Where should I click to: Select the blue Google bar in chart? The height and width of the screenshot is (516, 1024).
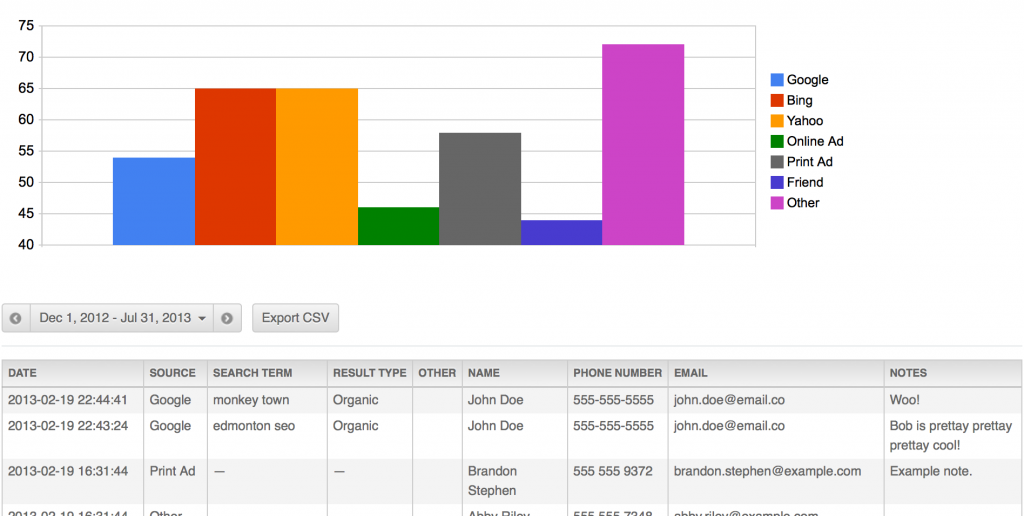tap(153, 201)
